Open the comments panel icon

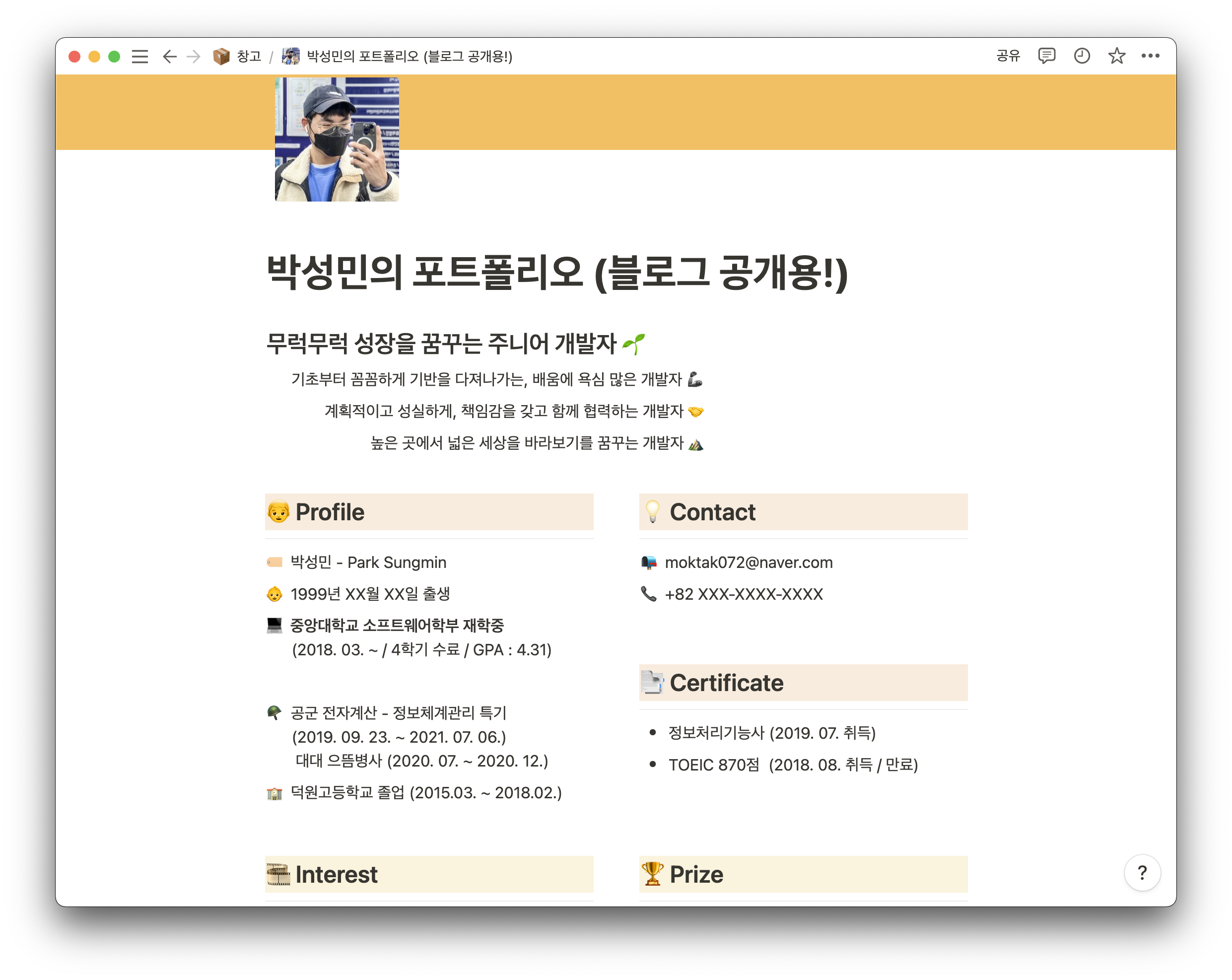(x=1046, y=56)
